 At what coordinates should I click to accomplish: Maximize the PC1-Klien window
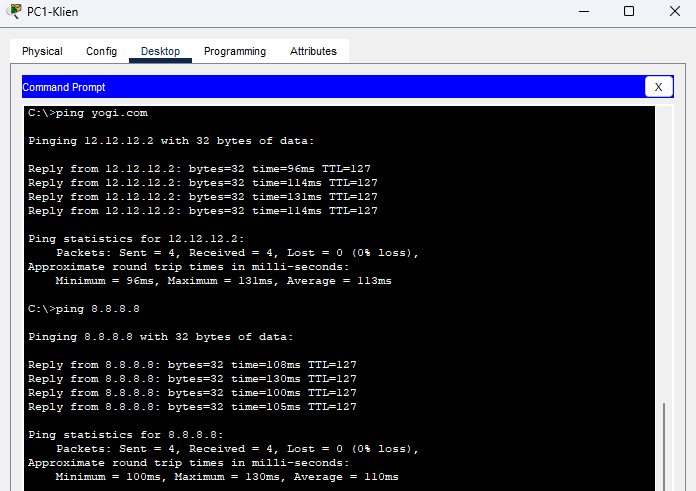629,12
